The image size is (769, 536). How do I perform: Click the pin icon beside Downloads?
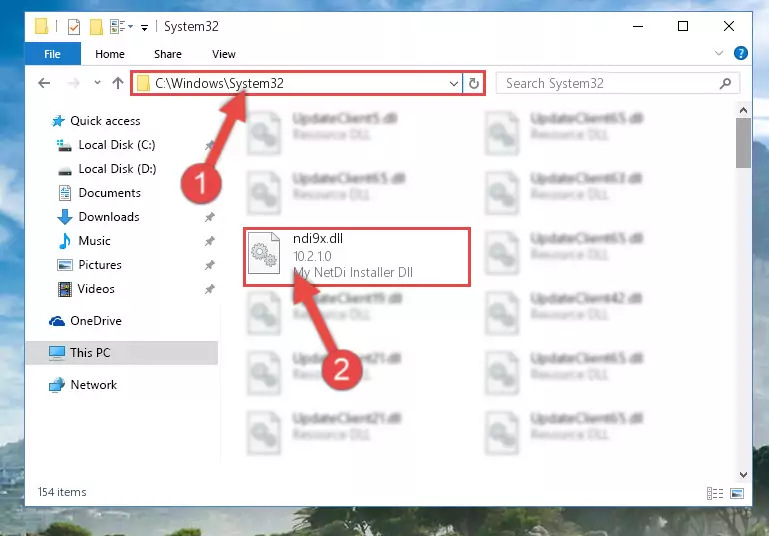(209, 217)
